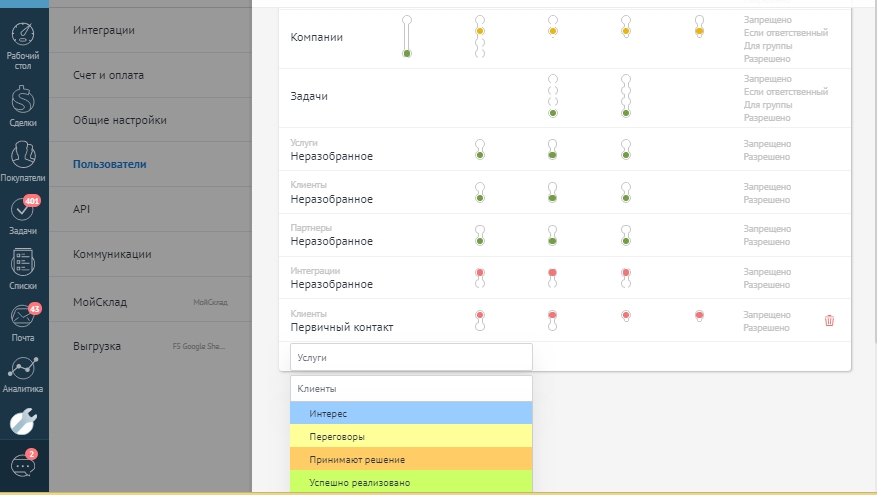Open the Аналитика charts icon

pyautogui.click(x=24, y=374)
